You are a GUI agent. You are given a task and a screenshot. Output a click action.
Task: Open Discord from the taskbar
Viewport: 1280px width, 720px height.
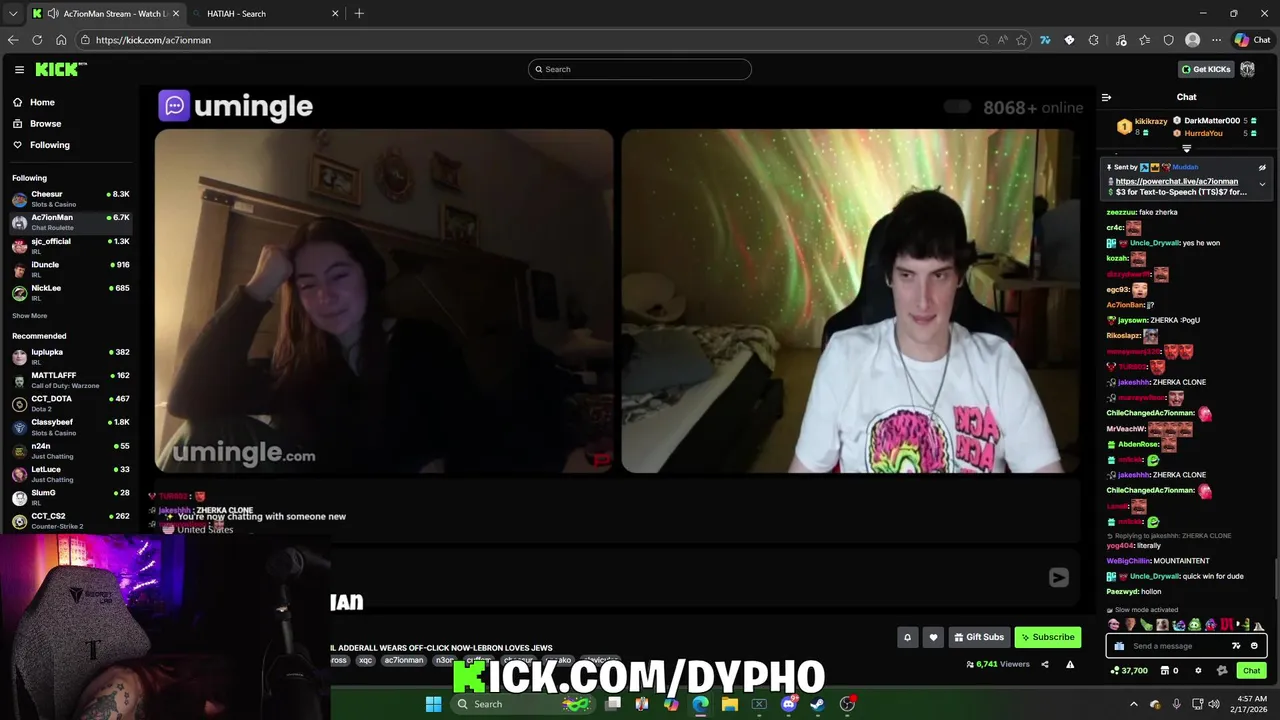click(x=788, y=704)
